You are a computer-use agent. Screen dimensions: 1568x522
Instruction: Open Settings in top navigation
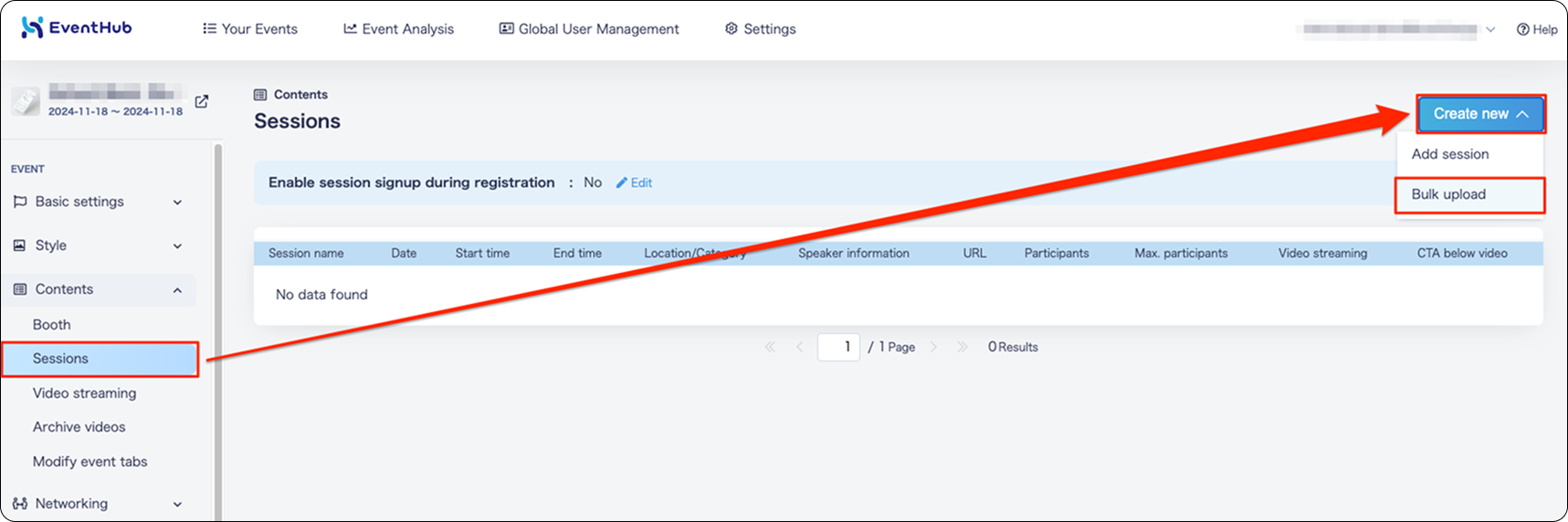click(760, 29)
